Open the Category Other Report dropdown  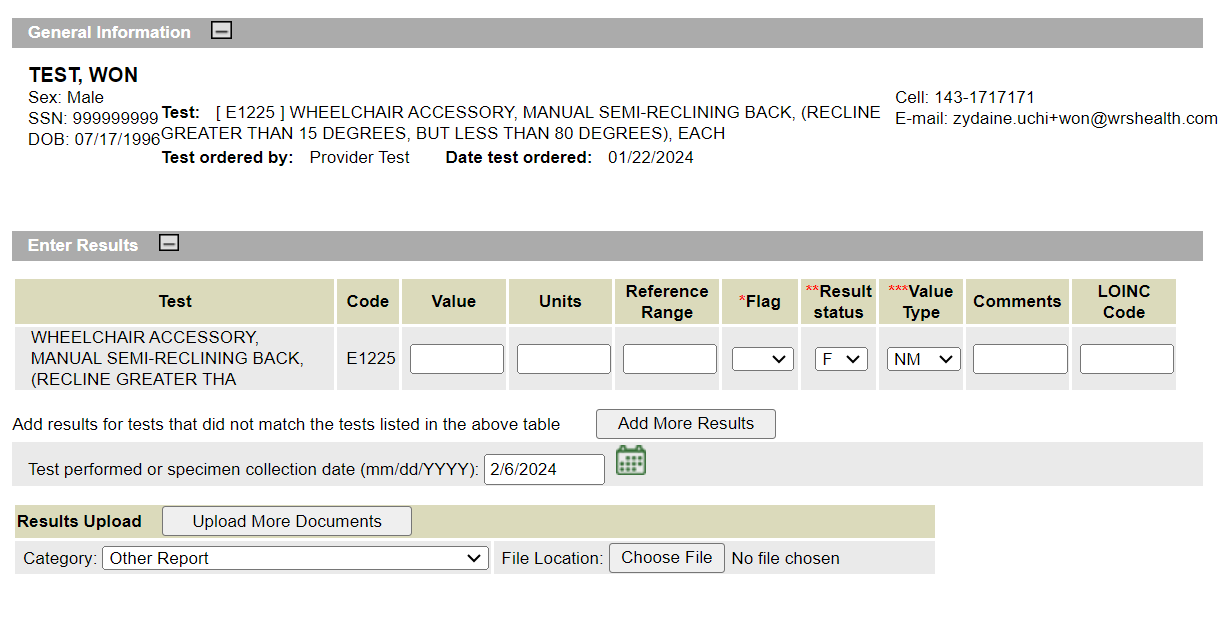tap(295, 558)
